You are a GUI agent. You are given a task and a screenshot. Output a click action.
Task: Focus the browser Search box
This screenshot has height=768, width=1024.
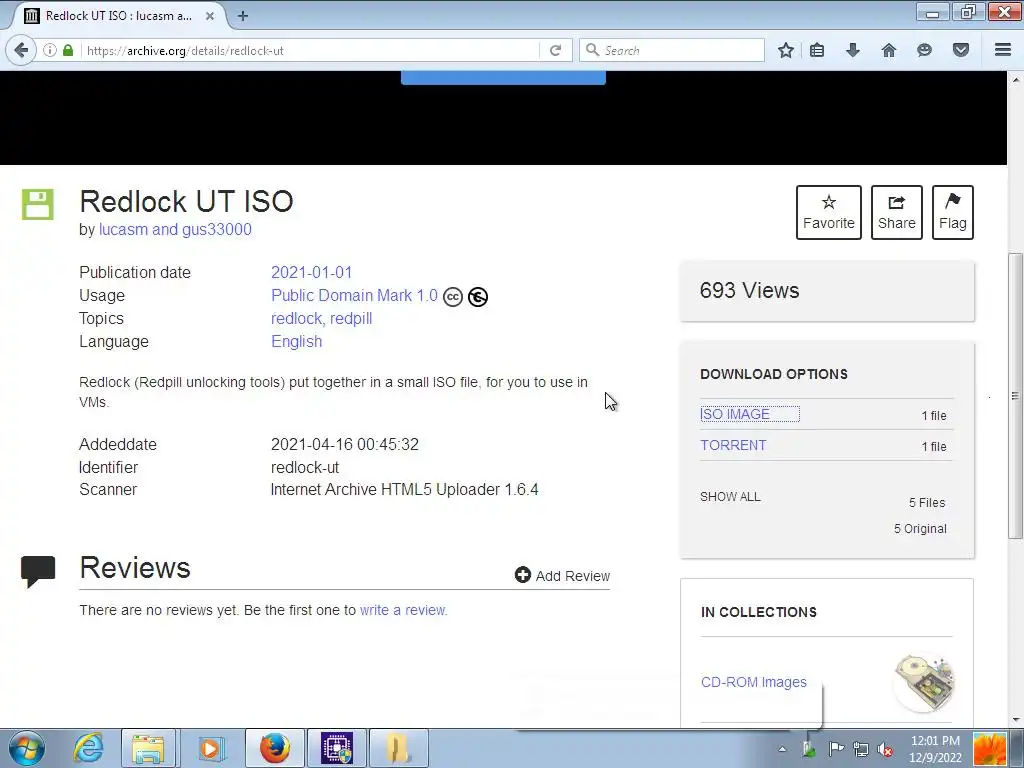click(672, 50)
